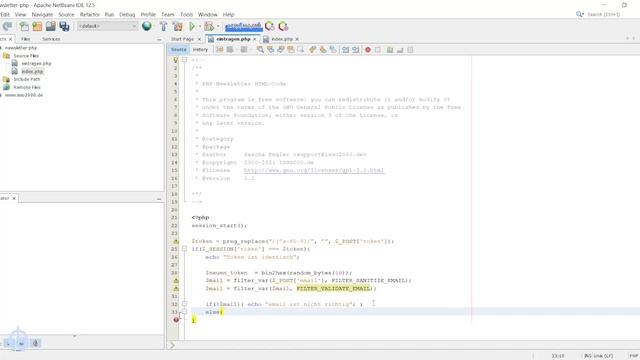
Task: Build project with the hammer icon
Action: click(163, 27)
